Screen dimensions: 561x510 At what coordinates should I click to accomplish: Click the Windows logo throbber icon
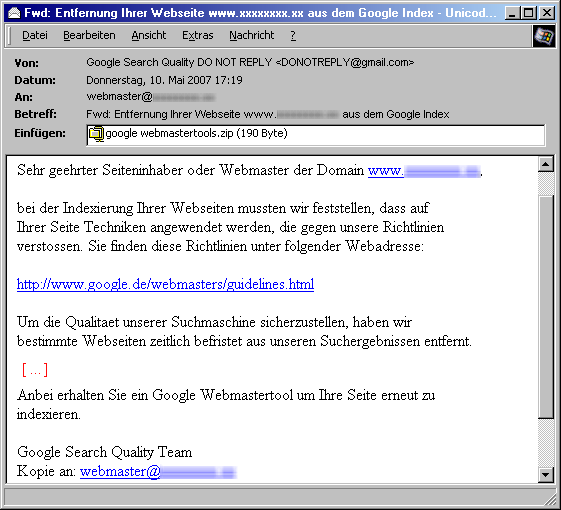[x=543, y=36]
